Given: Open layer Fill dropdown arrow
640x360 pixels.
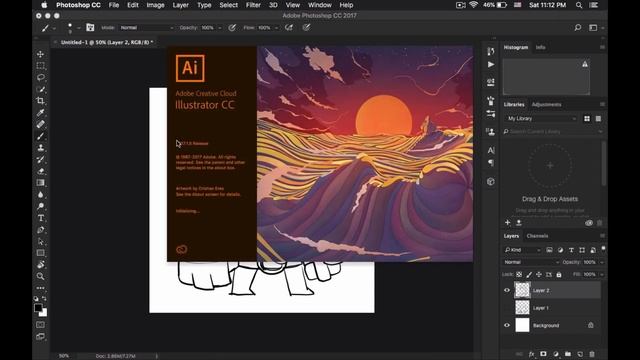Looking at the screenshot, I should coord(602,275).
